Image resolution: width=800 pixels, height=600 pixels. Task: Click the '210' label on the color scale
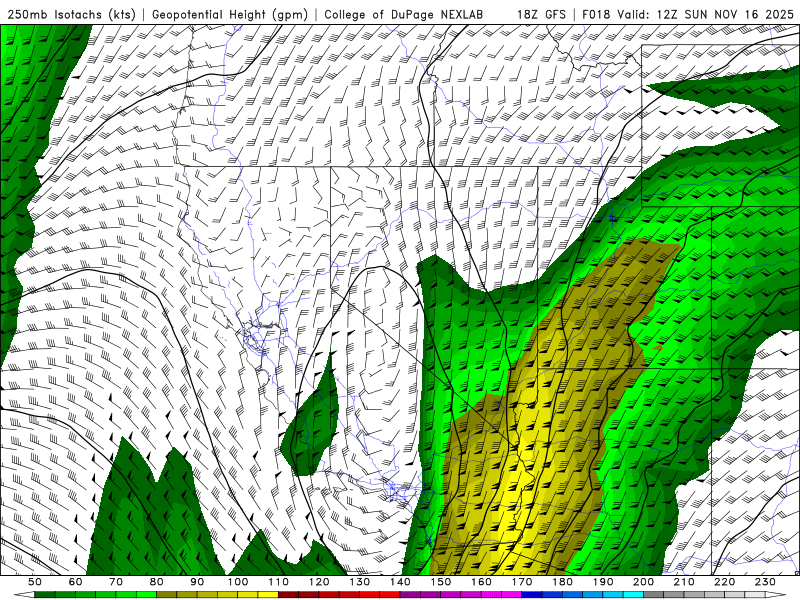[x=684, y=582]
